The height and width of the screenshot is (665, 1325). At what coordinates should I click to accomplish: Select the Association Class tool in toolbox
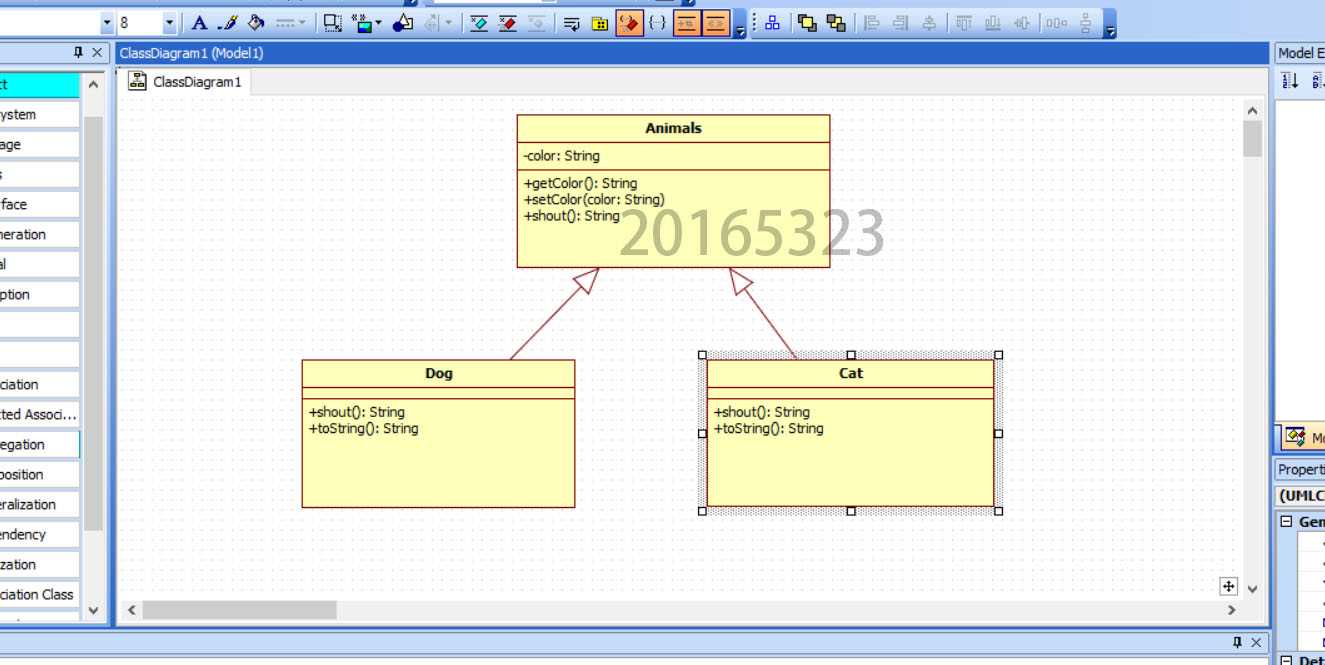tap(39, 595)
